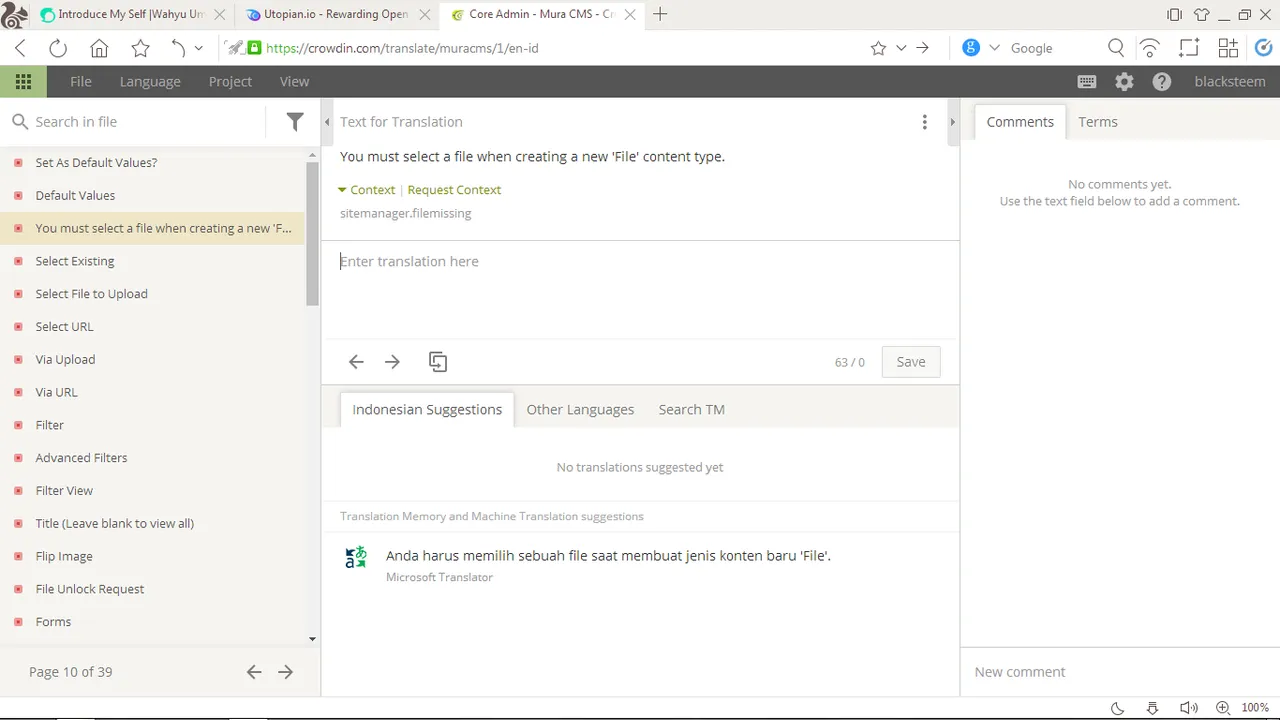Collapse the Context disclosure toggle
The height and width of the screenshot is (720, 1280).
tap(366, 190)
